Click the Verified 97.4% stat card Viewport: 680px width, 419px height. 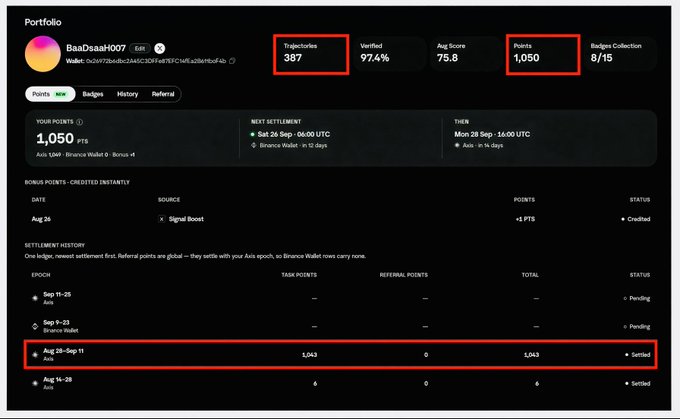pyautogui.click(x=388, y=54)
